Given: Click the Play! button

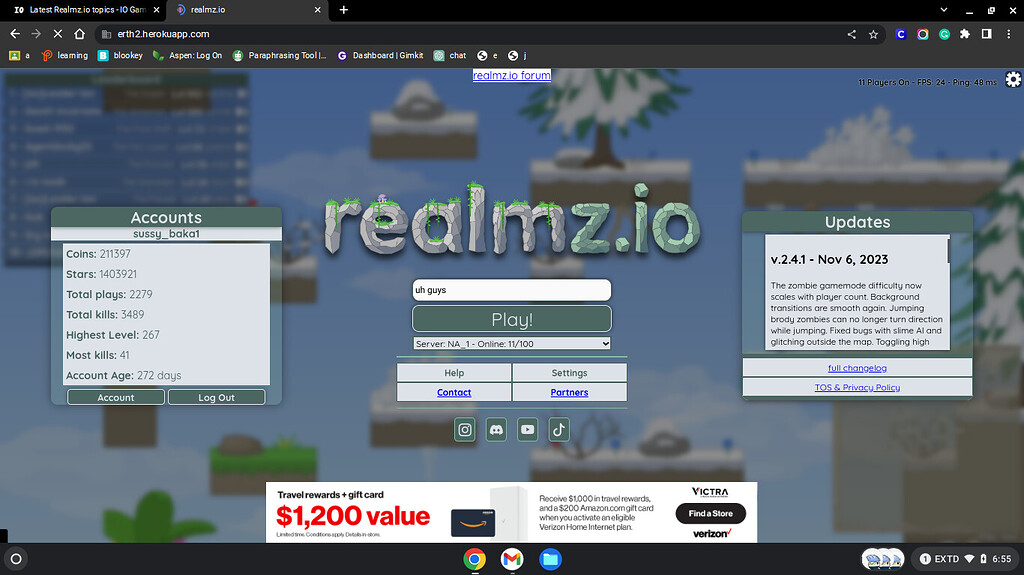Looking at the screenshot, I should coord(512,319).
